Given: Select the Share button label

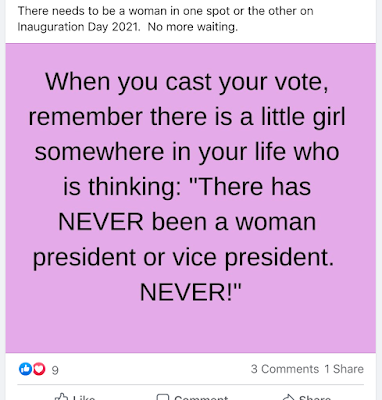Looking at the screenshot, I should pos(315,397).
